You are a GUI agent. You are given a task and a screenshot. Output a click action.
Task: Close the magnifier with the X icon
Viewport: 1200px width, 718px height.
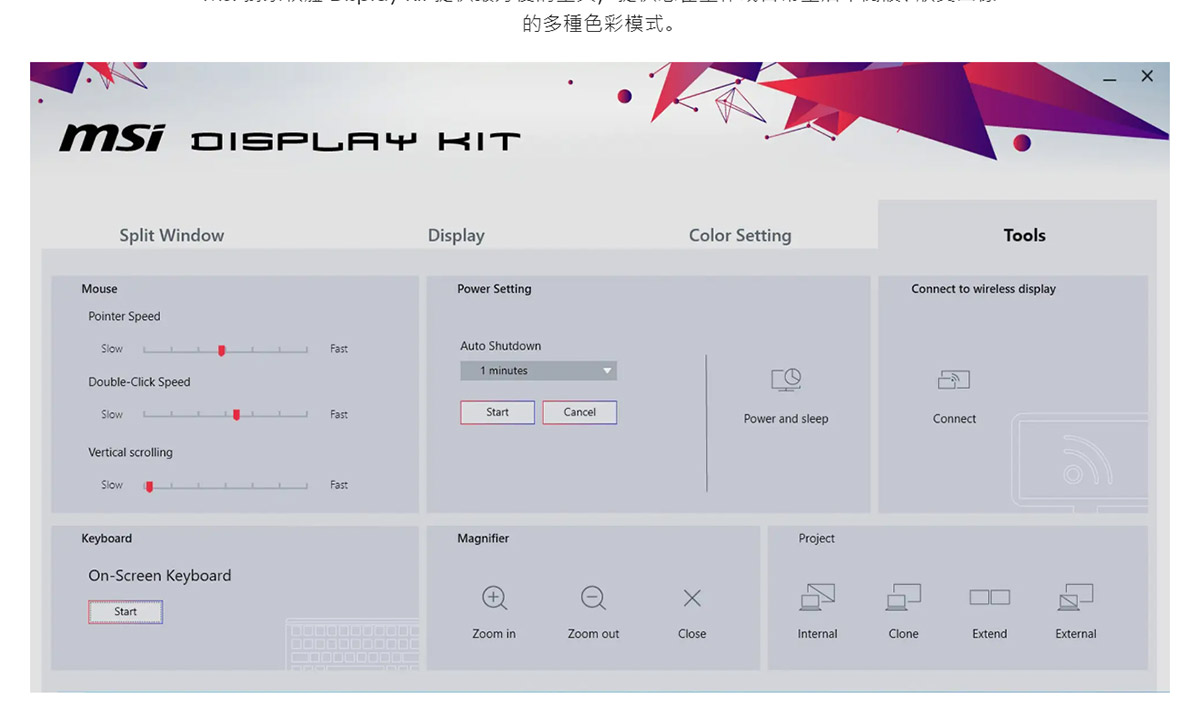tap(692, 598)
